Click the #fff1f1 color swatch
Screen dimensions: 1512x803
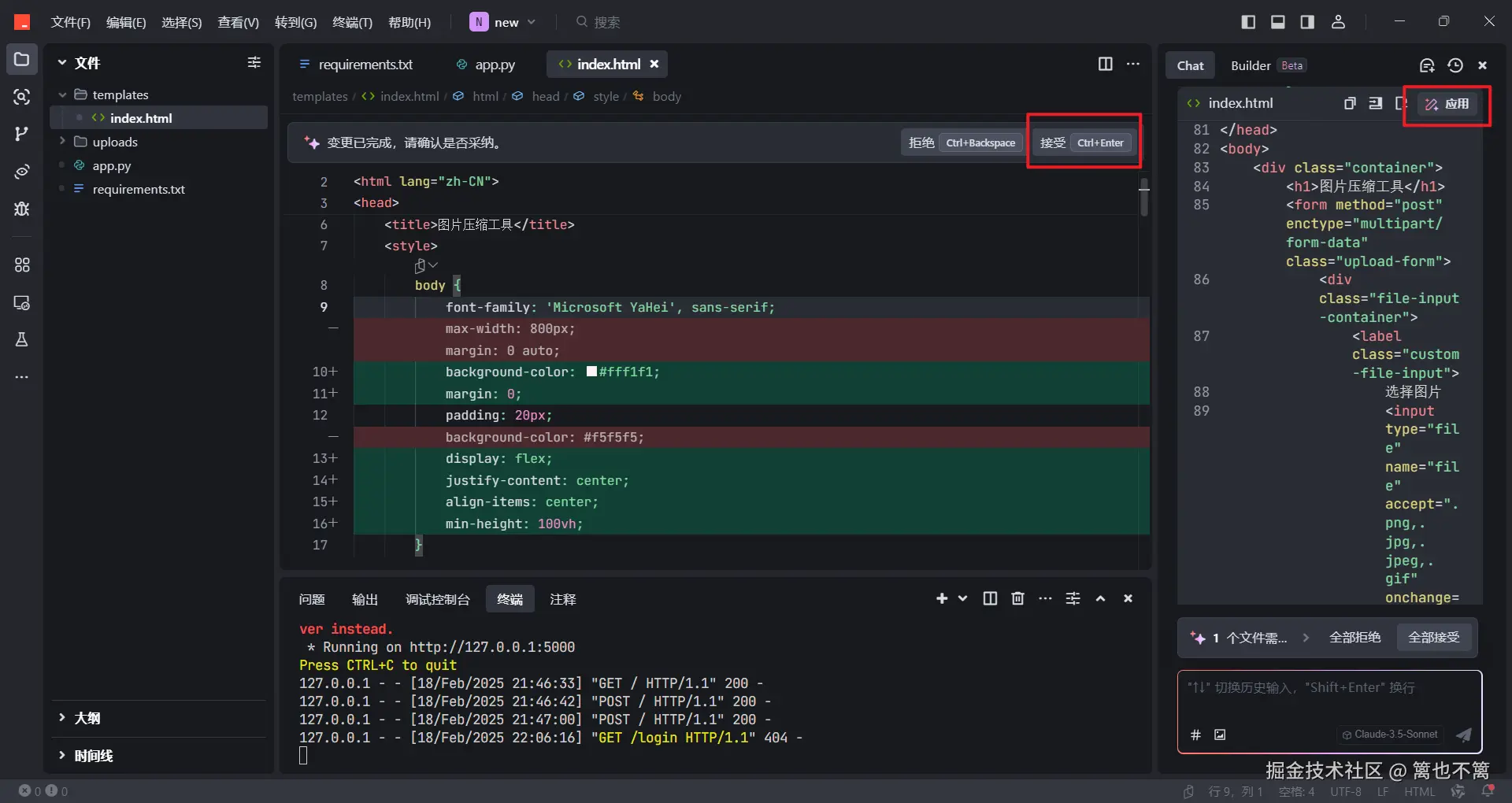[591, 372]
